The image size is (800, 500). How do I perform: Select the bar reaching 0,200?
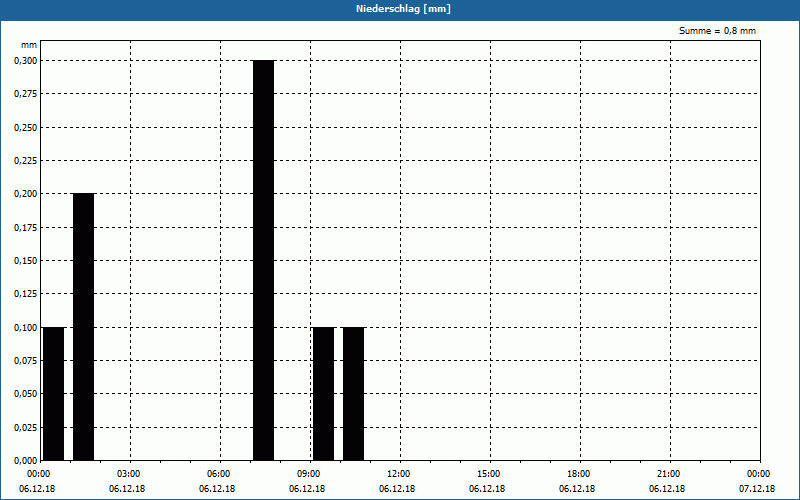pyautogui.click(x=84, y=327)
